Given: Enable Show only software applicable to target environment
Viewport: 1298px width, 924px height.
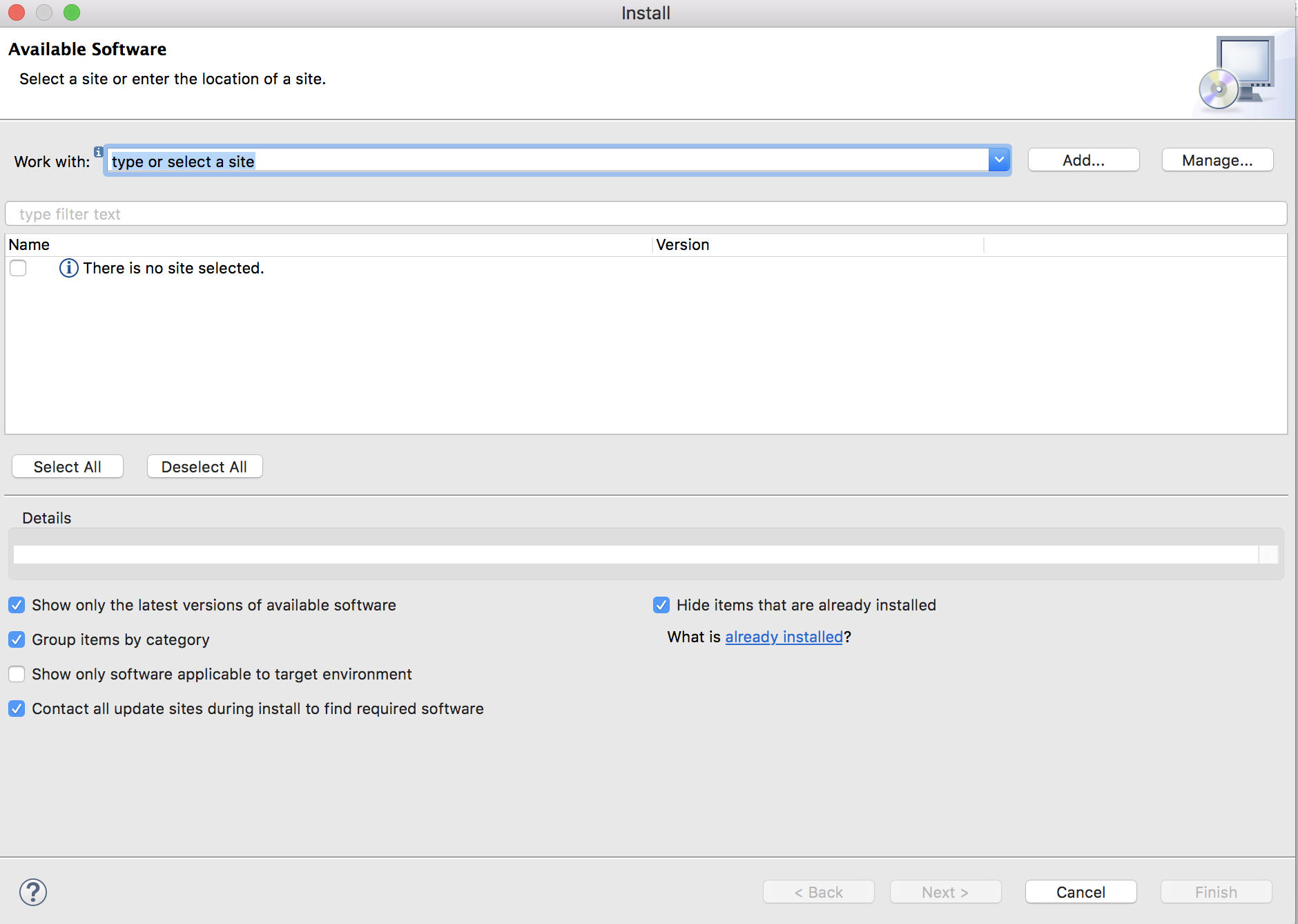Looking at the screenshot, I should coord(17,675).
